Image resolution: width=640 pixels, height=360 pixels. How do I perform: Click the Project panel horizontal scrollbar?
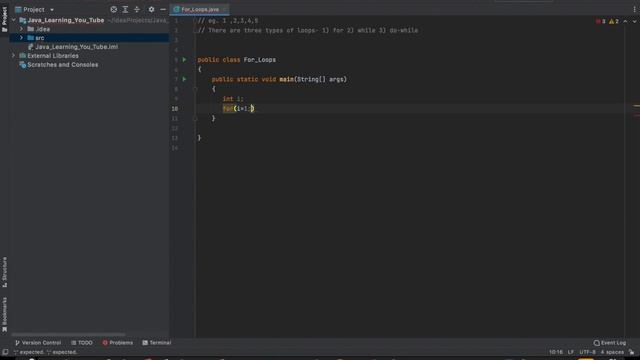pyautogui.click(x=68, y=335)
